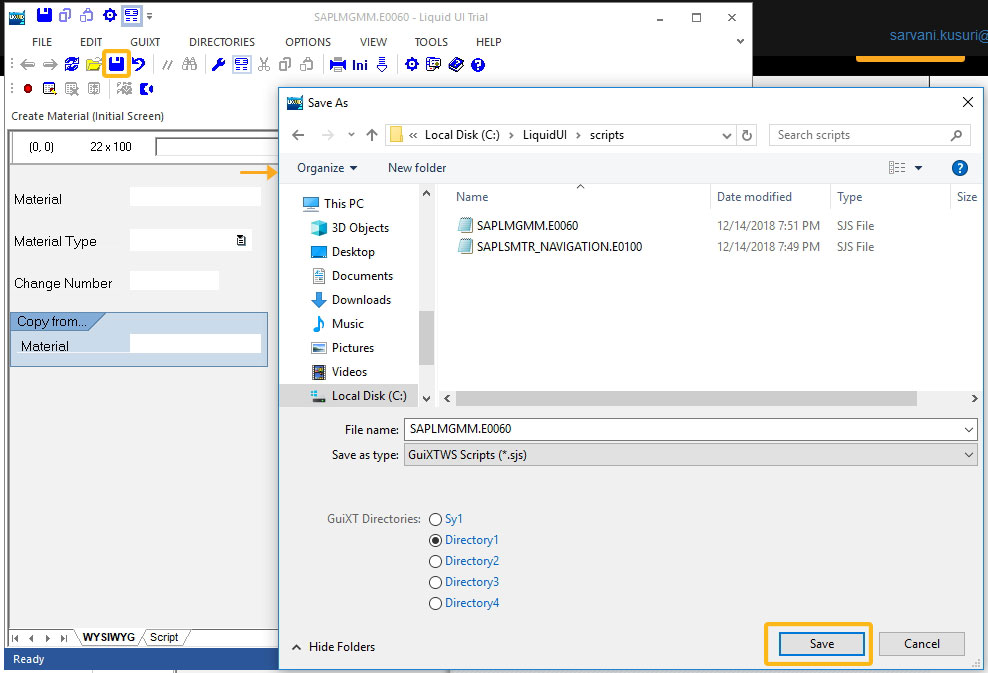
Task: Click the File name input field
Action: pyautogui.click(x=682, y=430)
